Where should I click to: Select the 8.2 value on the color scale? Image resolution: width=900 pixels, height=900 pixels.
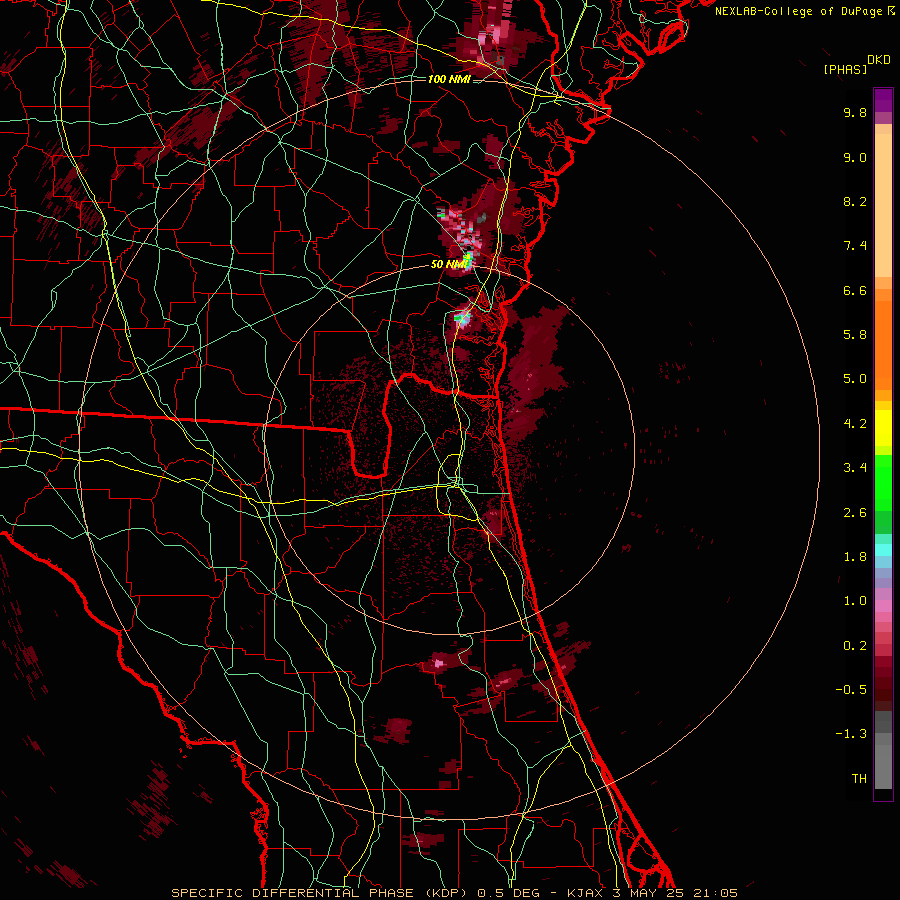(855, 201)
